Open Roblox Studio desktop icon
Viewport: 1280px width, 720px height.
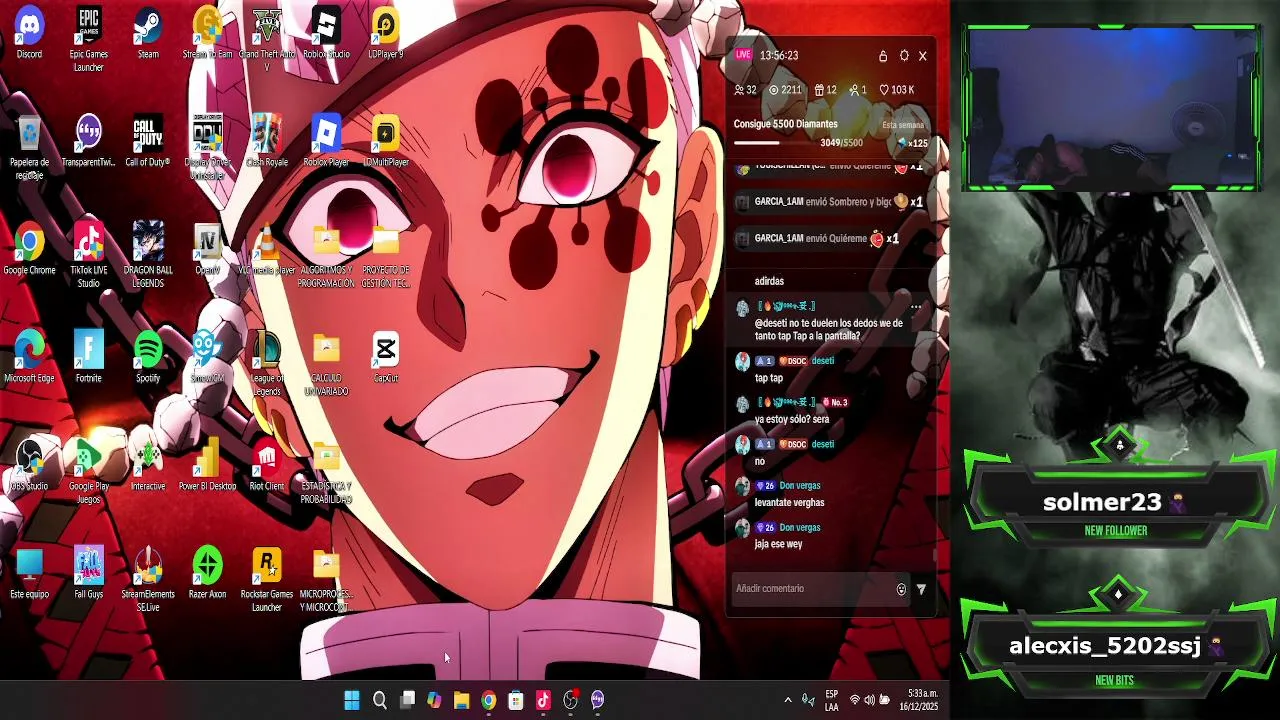(326, 33)
